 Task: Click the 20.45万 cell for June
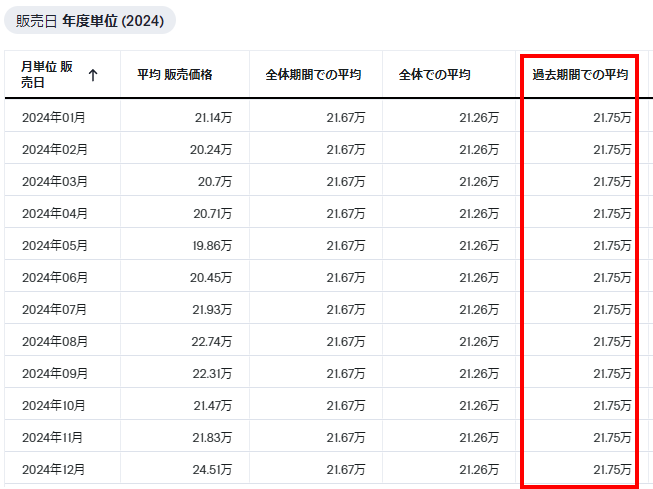(x=213, y=278)
